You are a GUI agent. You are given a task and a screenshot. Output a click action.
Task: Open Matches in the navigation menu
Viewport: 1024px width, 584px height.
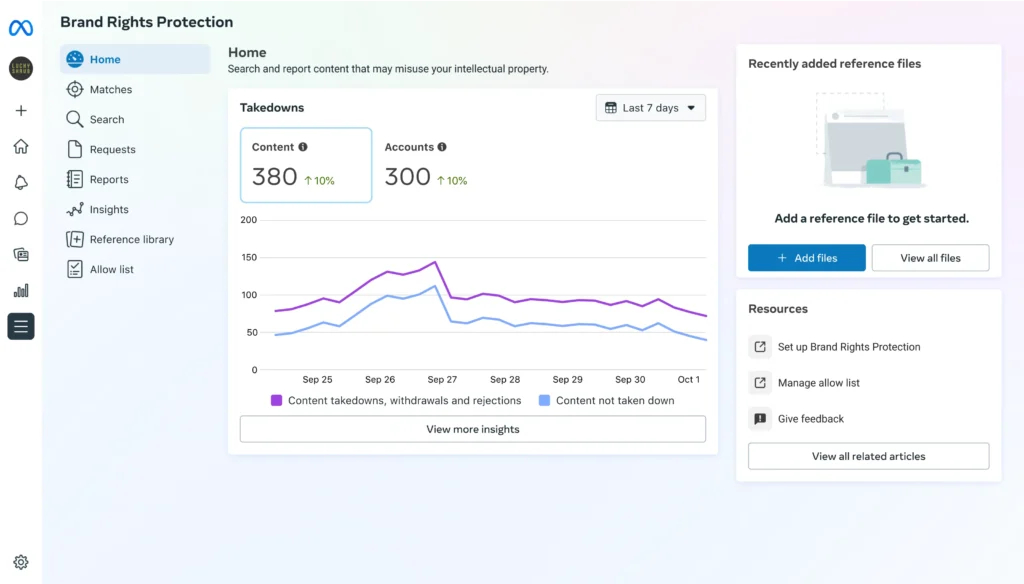click(x=110, y=89)
